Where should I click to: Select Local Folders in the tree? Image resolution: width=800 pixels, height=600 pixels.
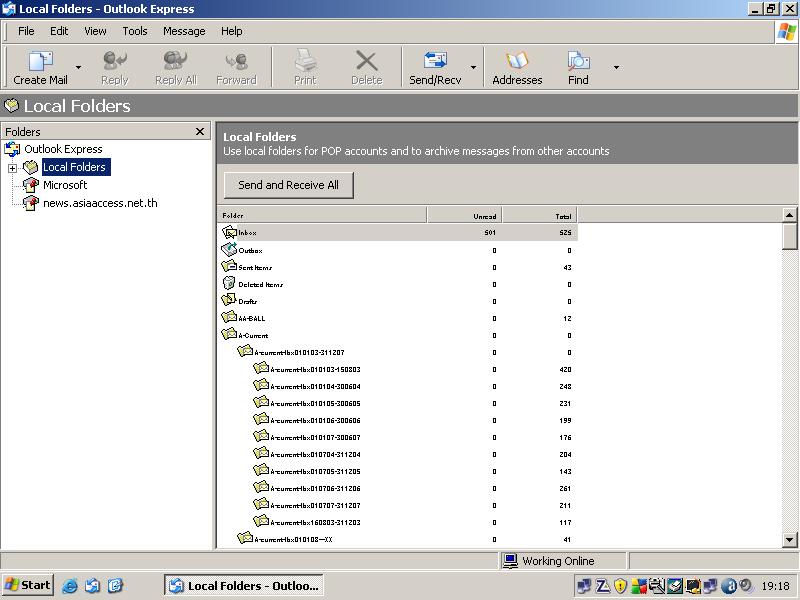(x=74, y=167)
